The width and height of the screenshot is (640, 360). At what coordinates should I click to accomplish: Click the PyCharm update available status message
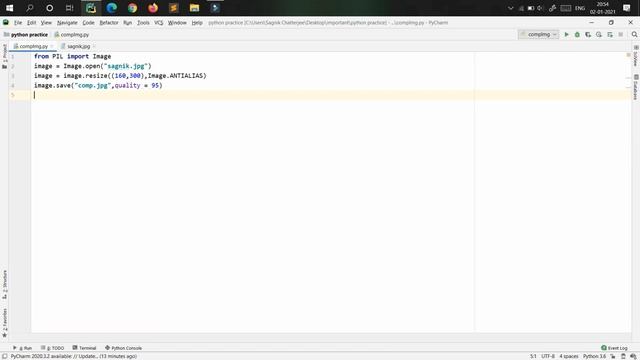74,356
